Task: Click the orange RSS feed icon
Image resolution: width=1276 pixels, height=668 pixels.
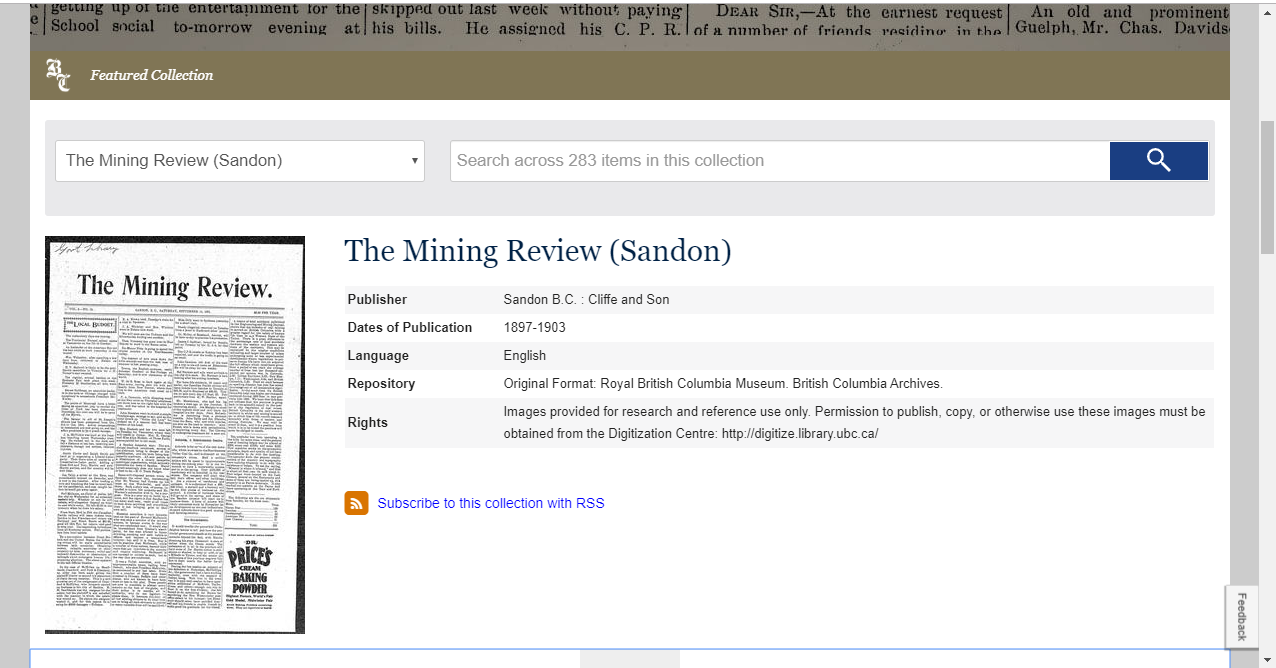Action: [x=356, y=503]
